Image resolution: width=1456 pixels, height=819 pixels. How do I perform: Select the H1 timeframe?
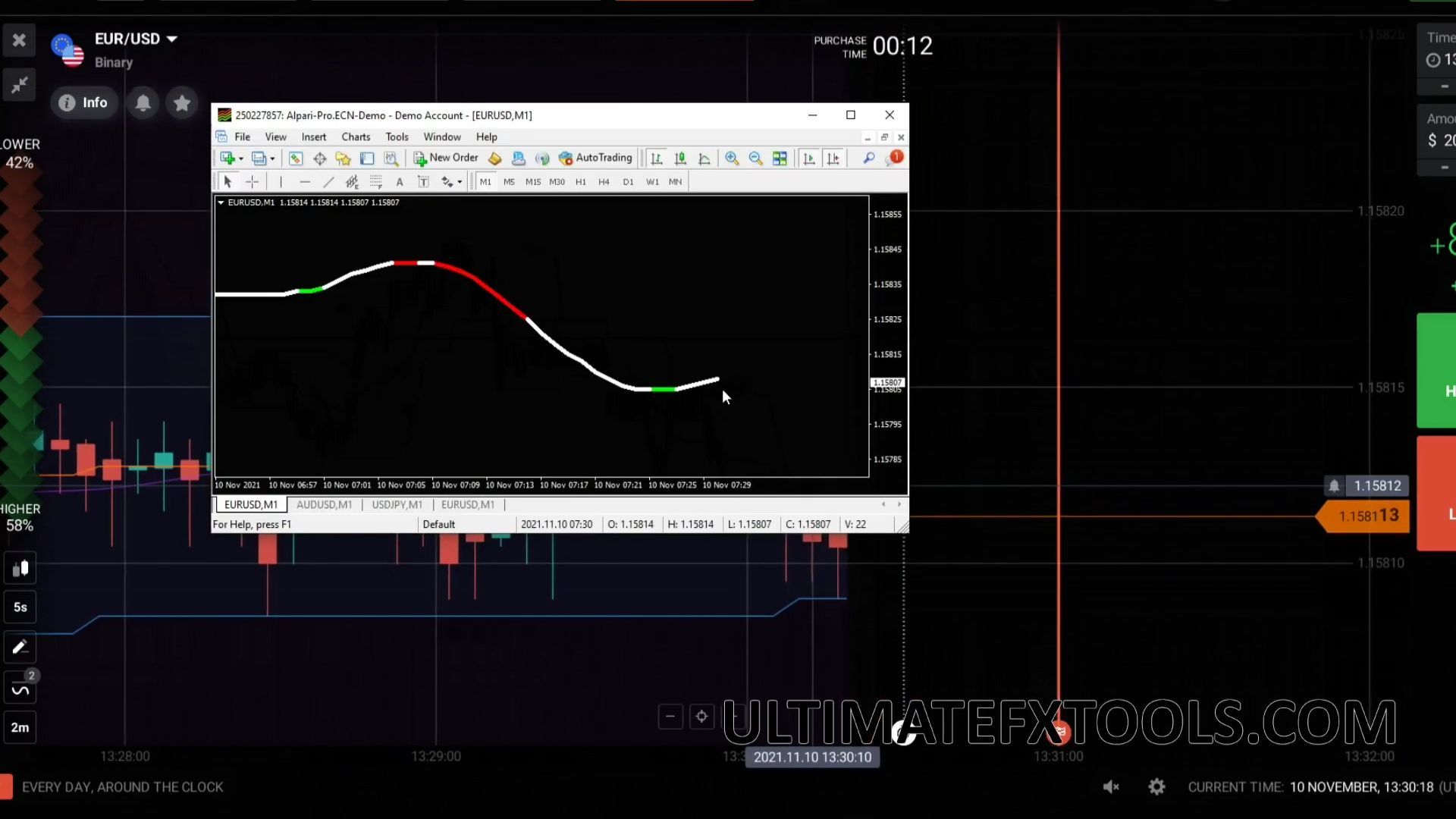(581, 181)
